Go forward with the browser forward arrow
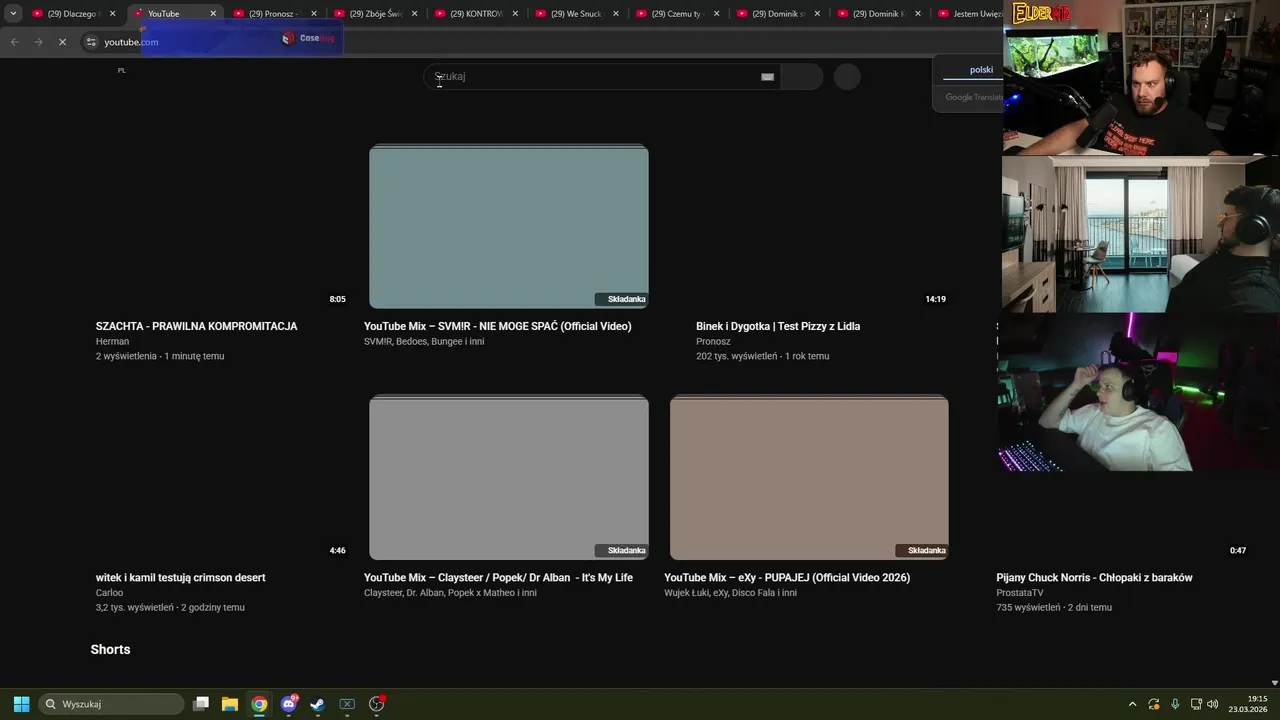 tap(38, 42)
